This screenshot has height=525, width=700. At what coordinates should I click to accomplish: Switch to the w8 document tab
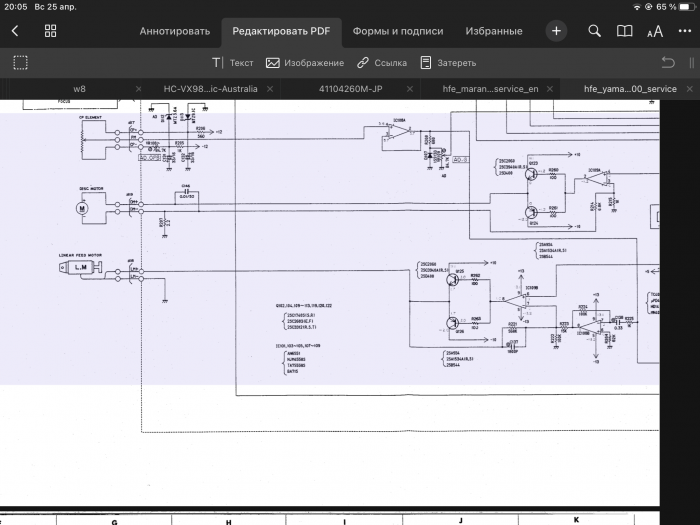[x=79, y=89]
